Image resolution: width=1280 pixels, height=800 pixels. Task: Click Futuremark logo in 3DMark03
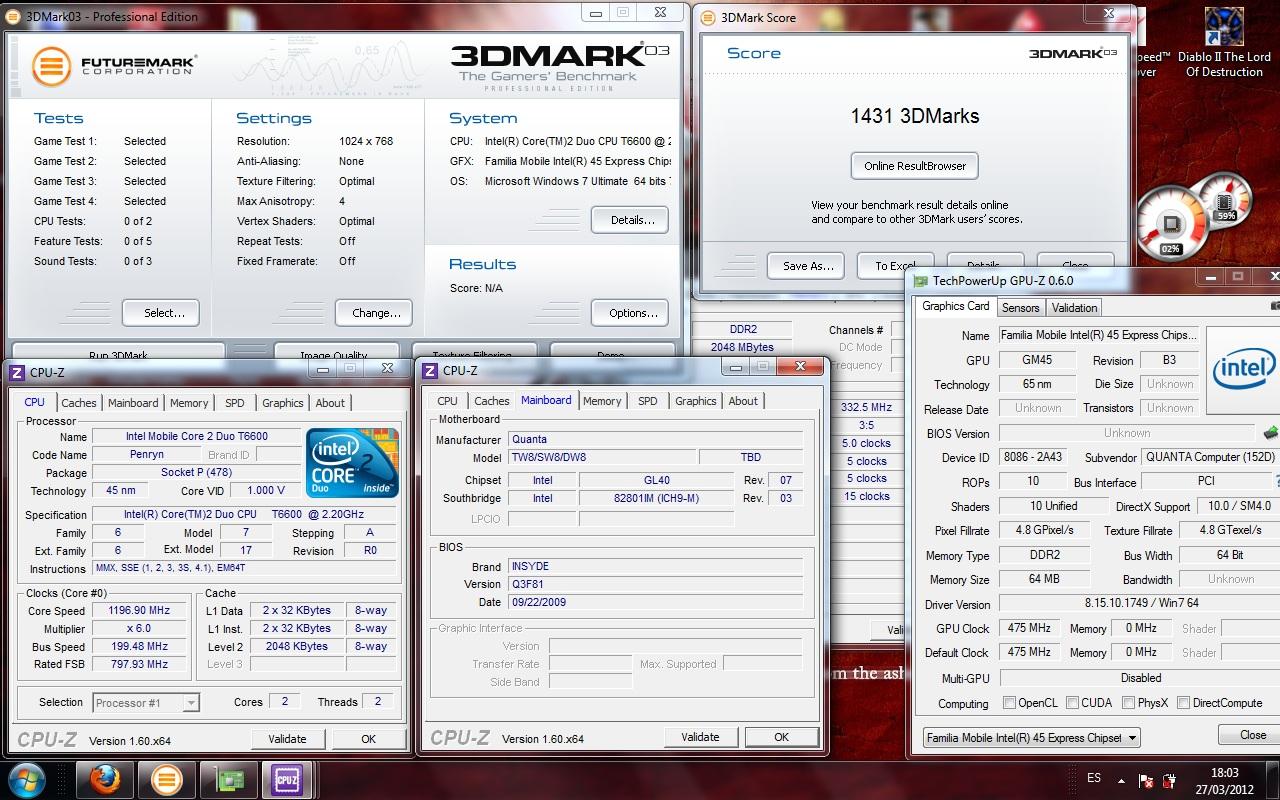coord(113,65)
